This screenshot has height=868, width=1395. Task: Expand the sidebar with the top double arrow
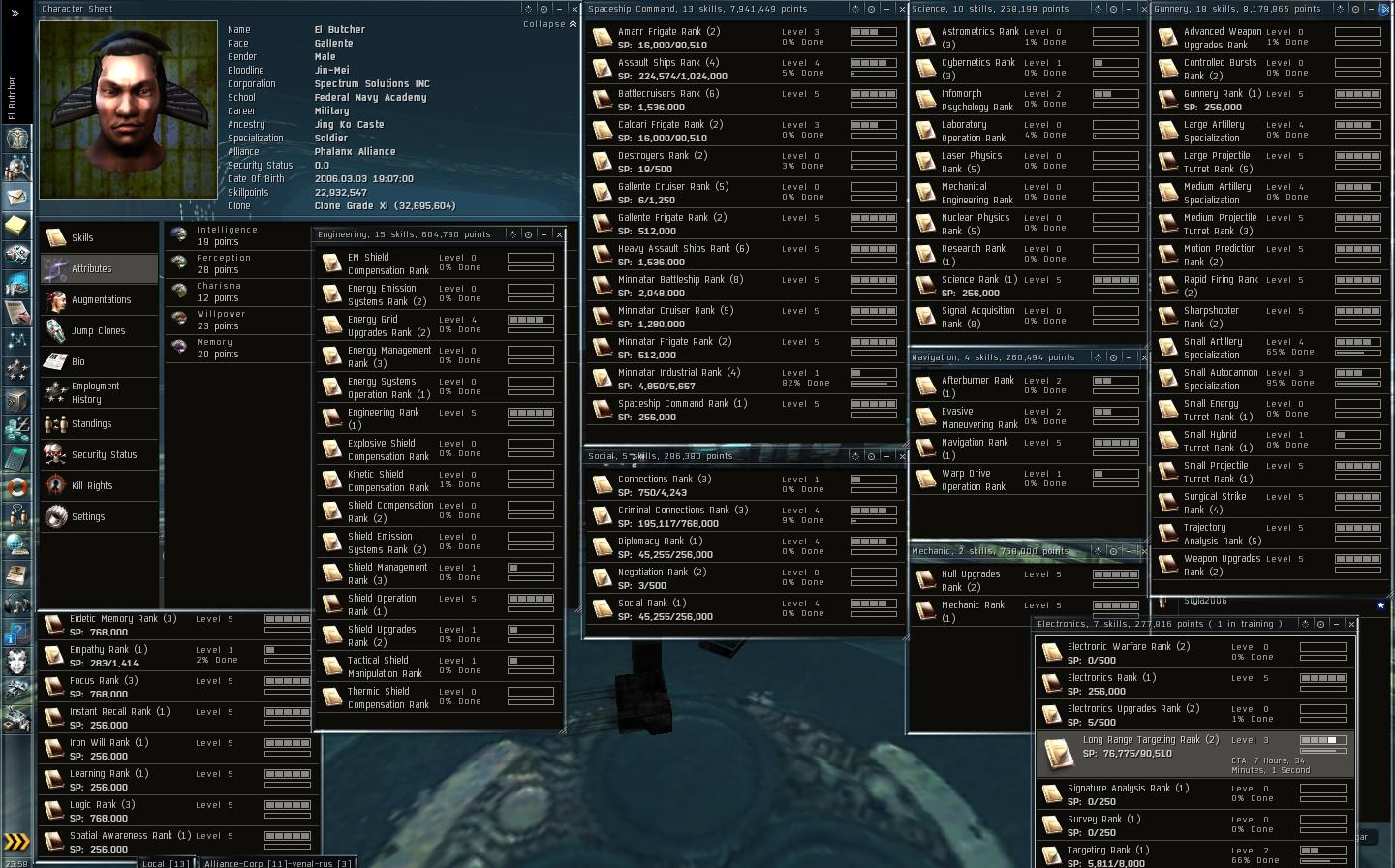click(15, 13)
